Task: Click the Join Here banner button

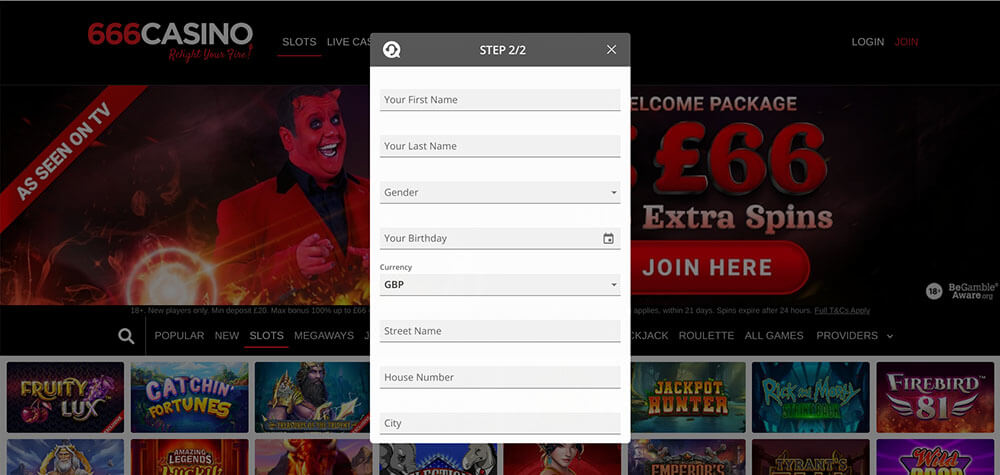Action: (x=719, y=267)
